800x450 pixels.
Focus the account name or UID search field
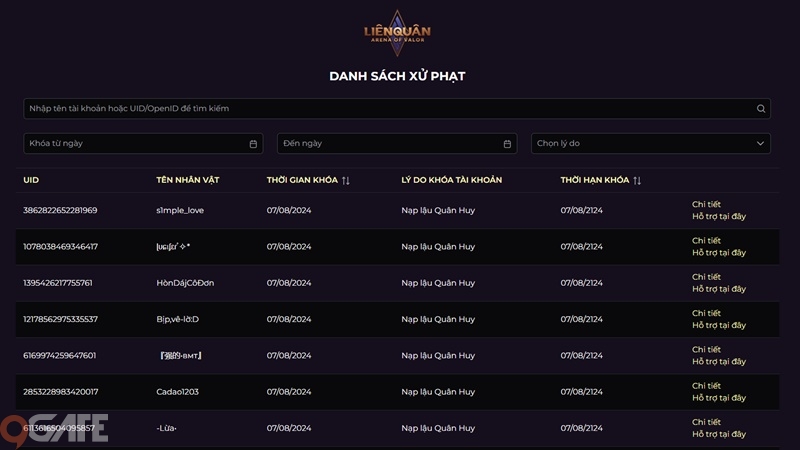pos(397,109)
